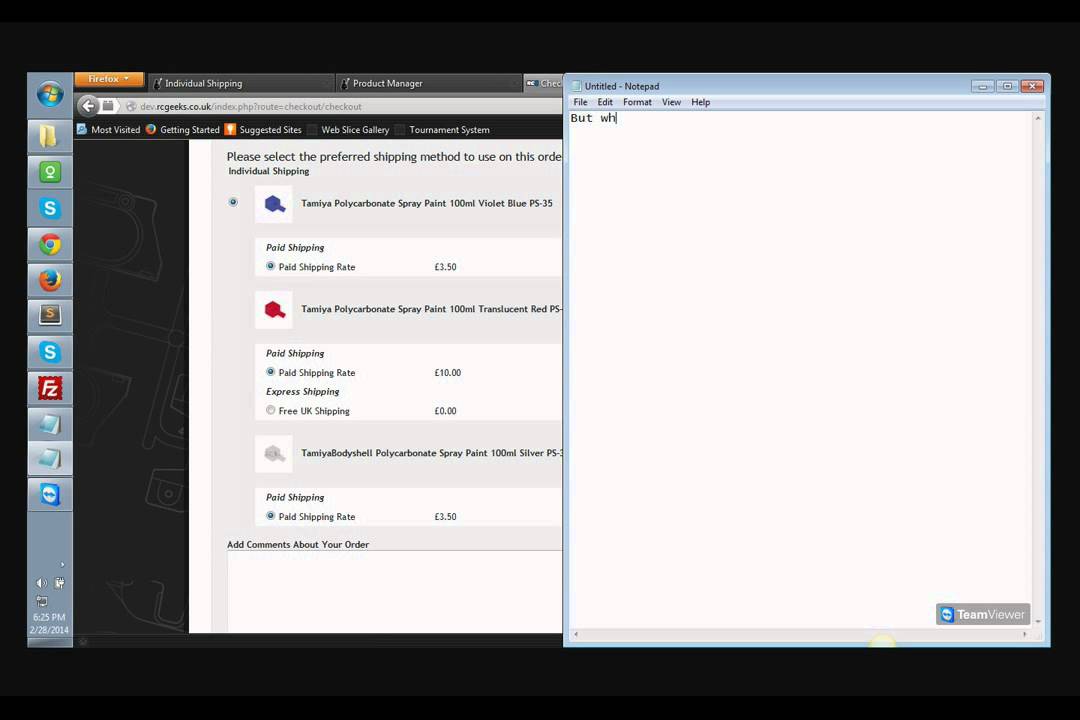Open the Windows Explorer folder taskbar icon
The image size is (1080, 720).
[x=50, y=136]
